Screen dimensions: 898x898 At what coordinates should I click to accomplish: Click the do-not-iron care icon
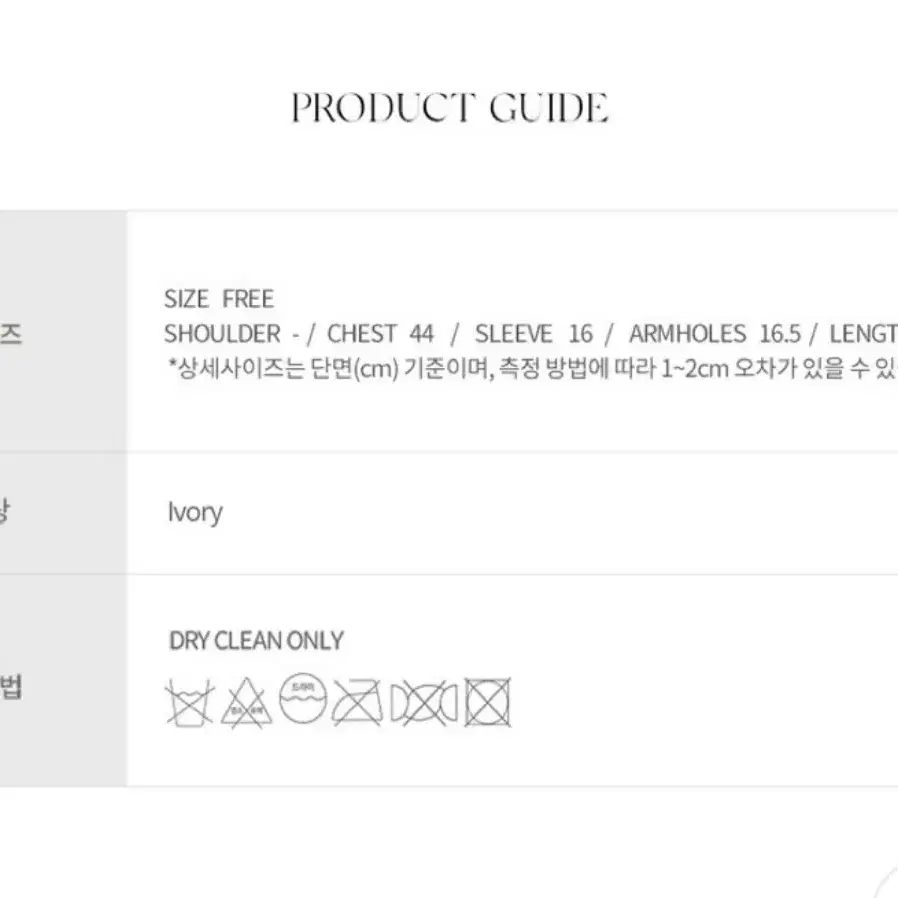[357, 703]
